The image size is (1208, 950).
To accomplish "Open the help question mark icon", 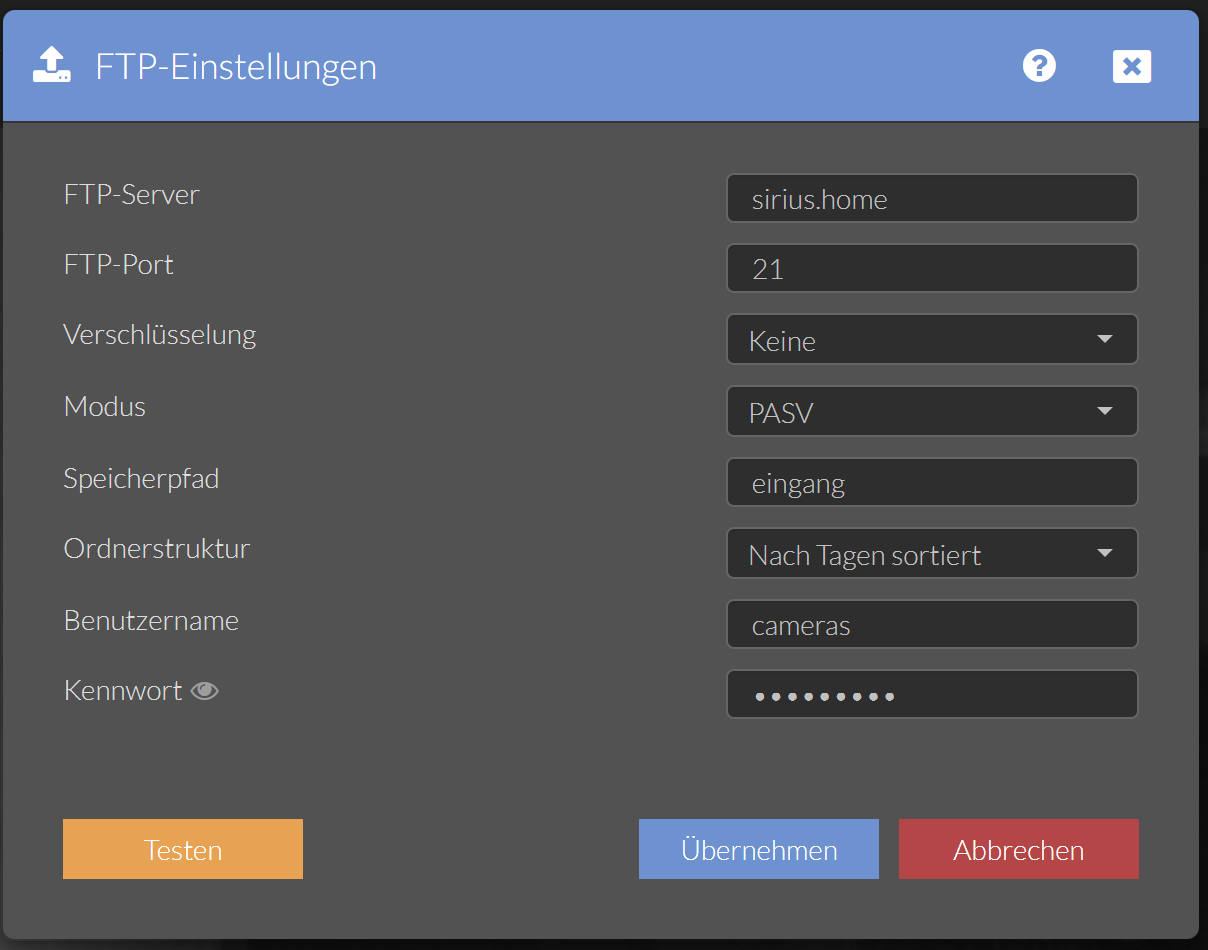I will click(1039, 67).
